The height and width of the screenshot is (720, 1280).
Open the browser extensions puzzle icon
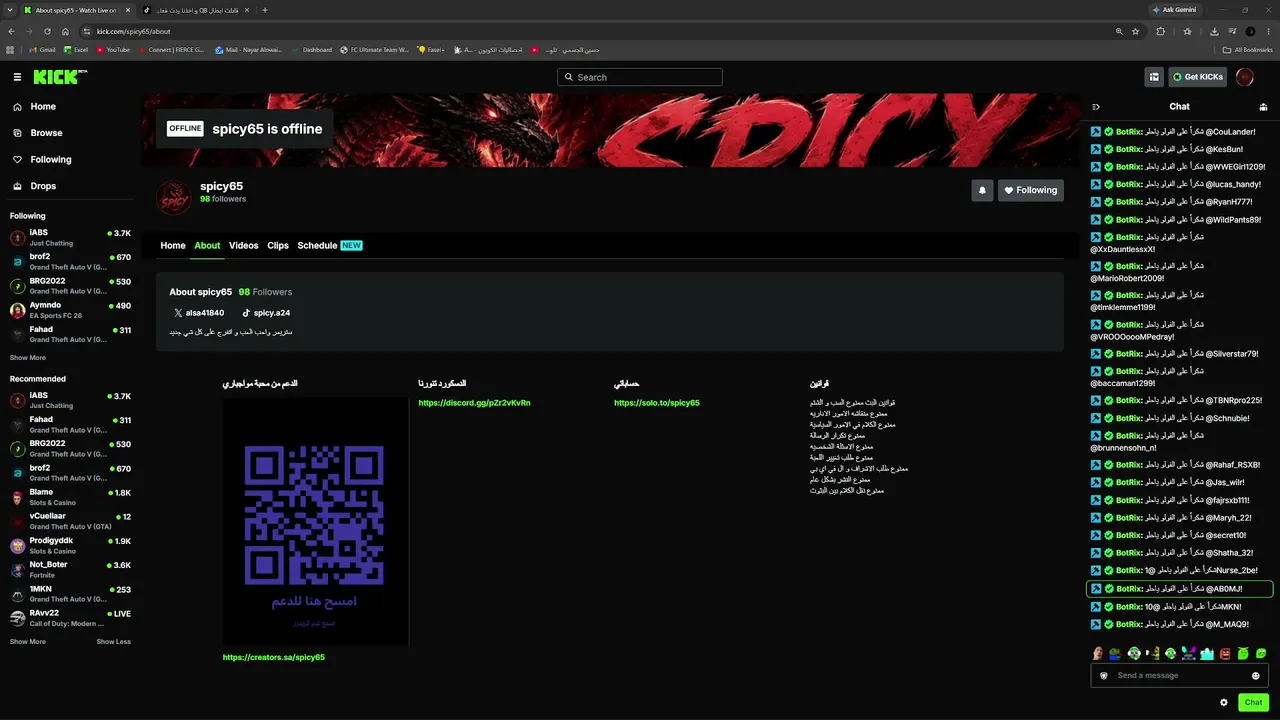pyautogui.click(x=1161, y=31)
